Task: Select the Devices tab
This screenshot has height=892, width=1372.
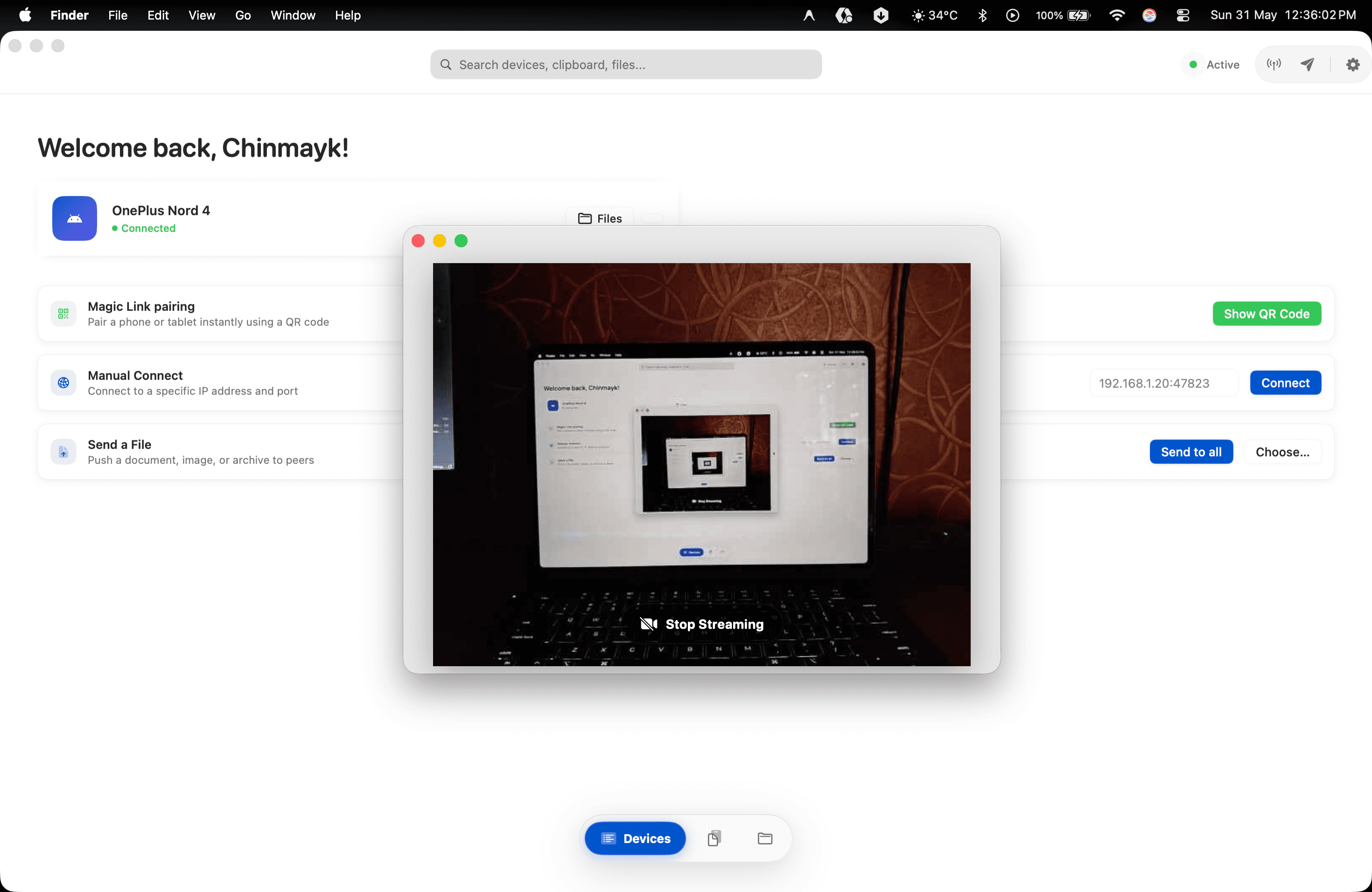Action: coord(635,838)
